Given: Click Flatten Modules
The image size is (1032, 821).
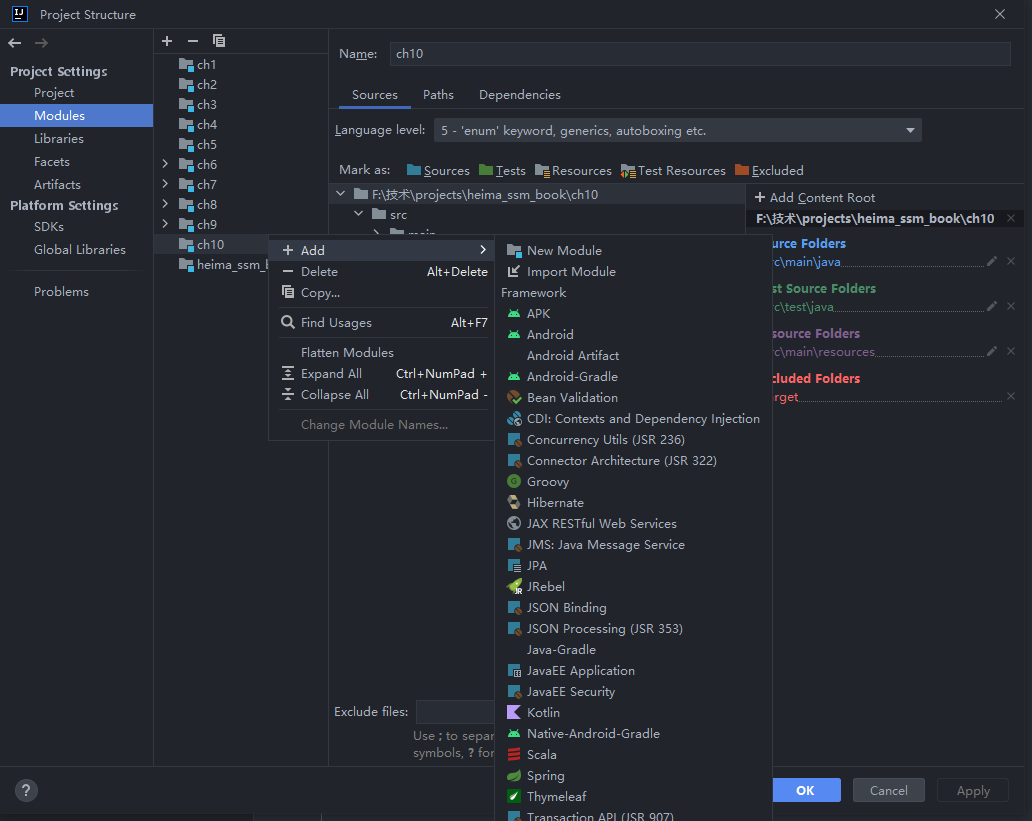Looking at the screenshot, I should pyautogui.click(x=383, y=352).
